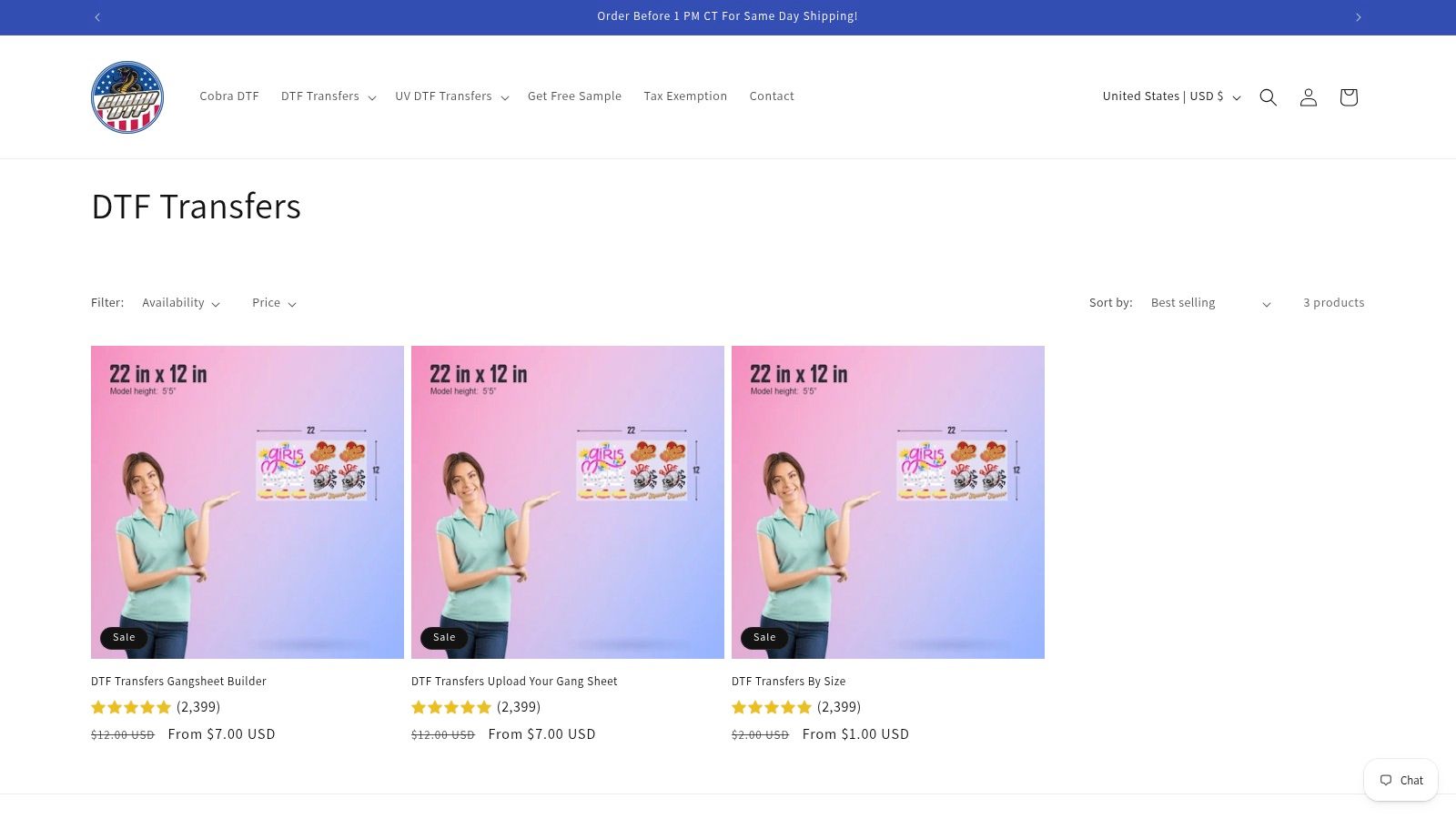Open United States USD currency selector
The image size is (1456, 819).
pos(1171,96)
